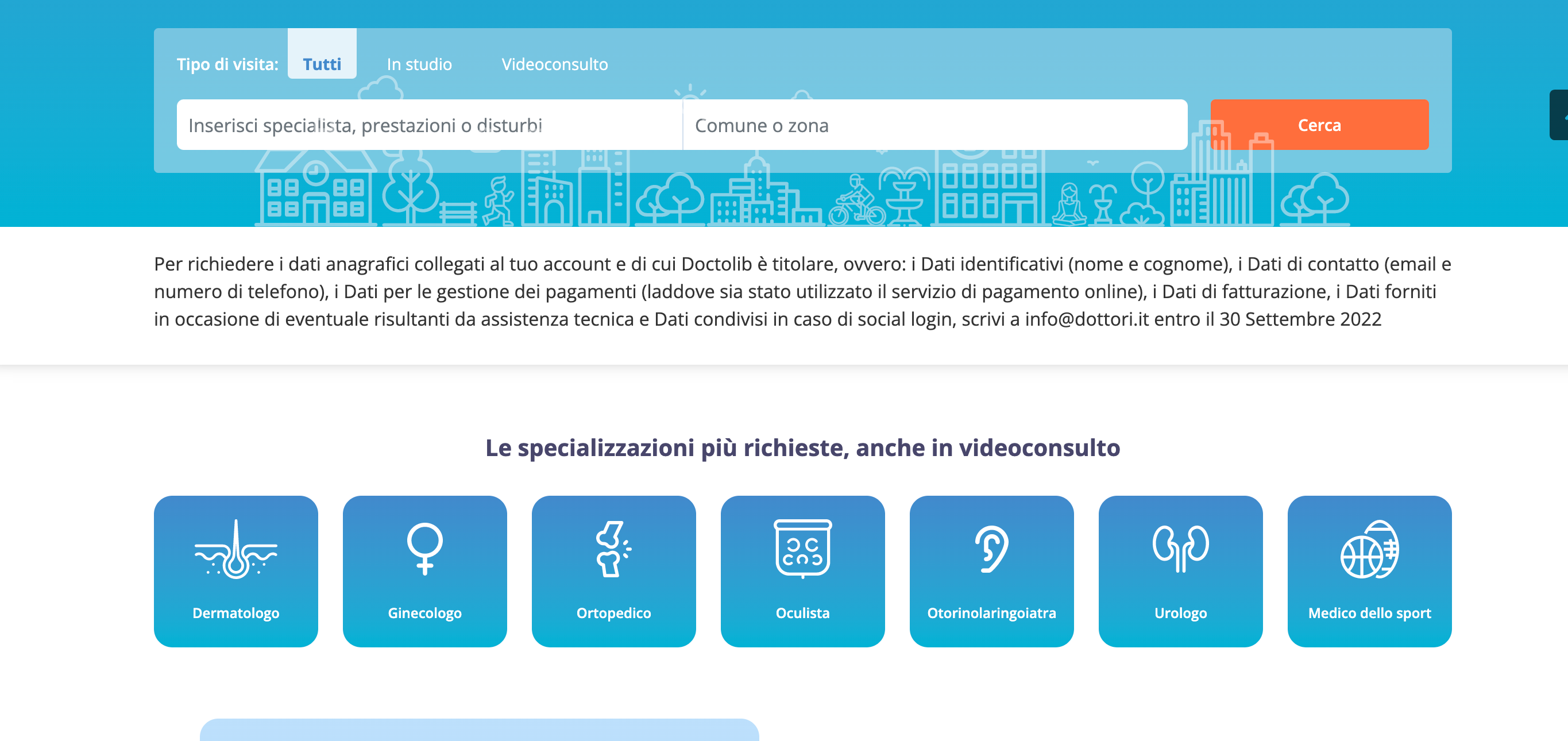Click the info@dottori.it email text
The width and height of the screenshot is (1568, 741).
[1087, 319]
